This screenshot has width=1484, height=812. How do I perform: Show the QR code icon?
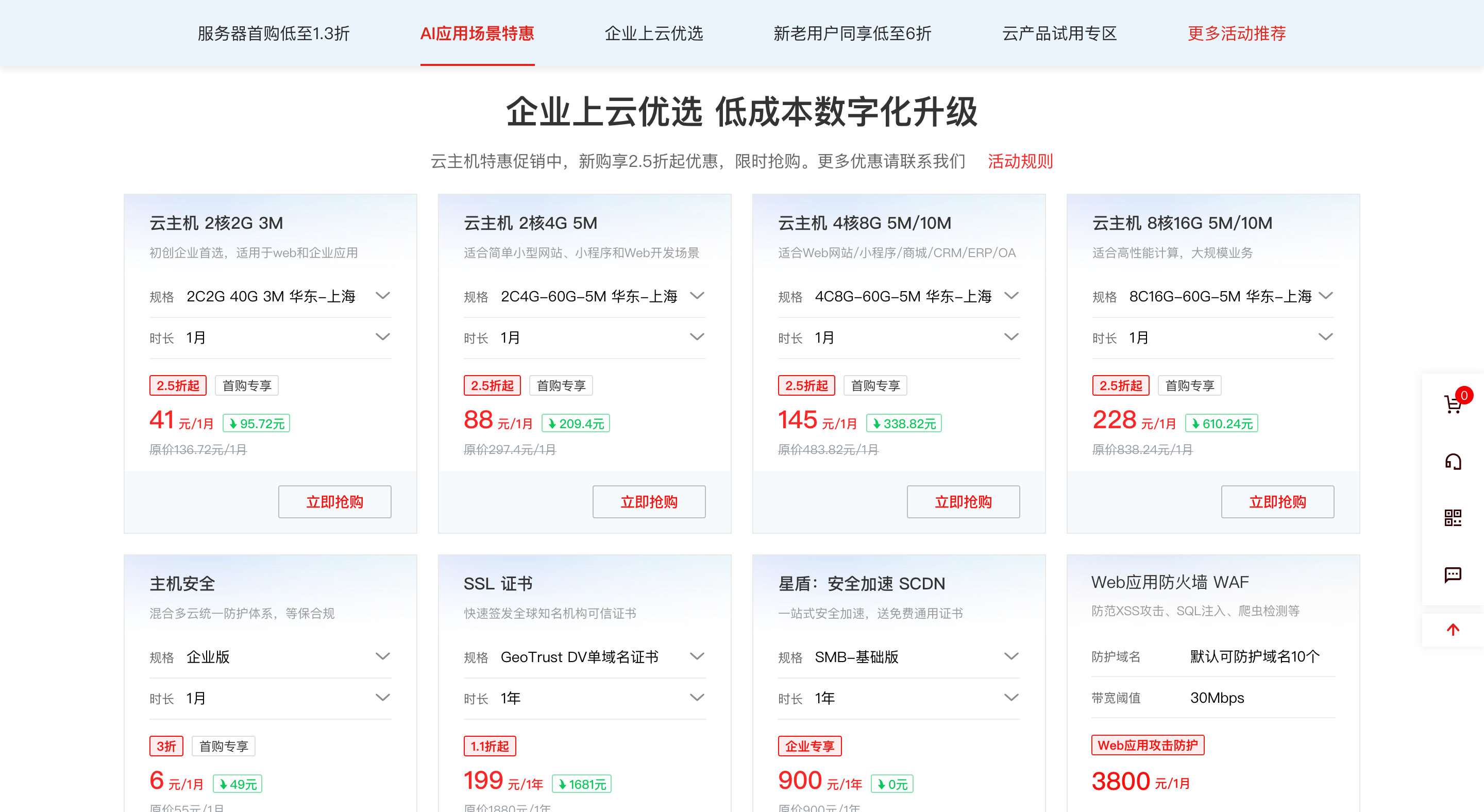[x=1453, y=517]
